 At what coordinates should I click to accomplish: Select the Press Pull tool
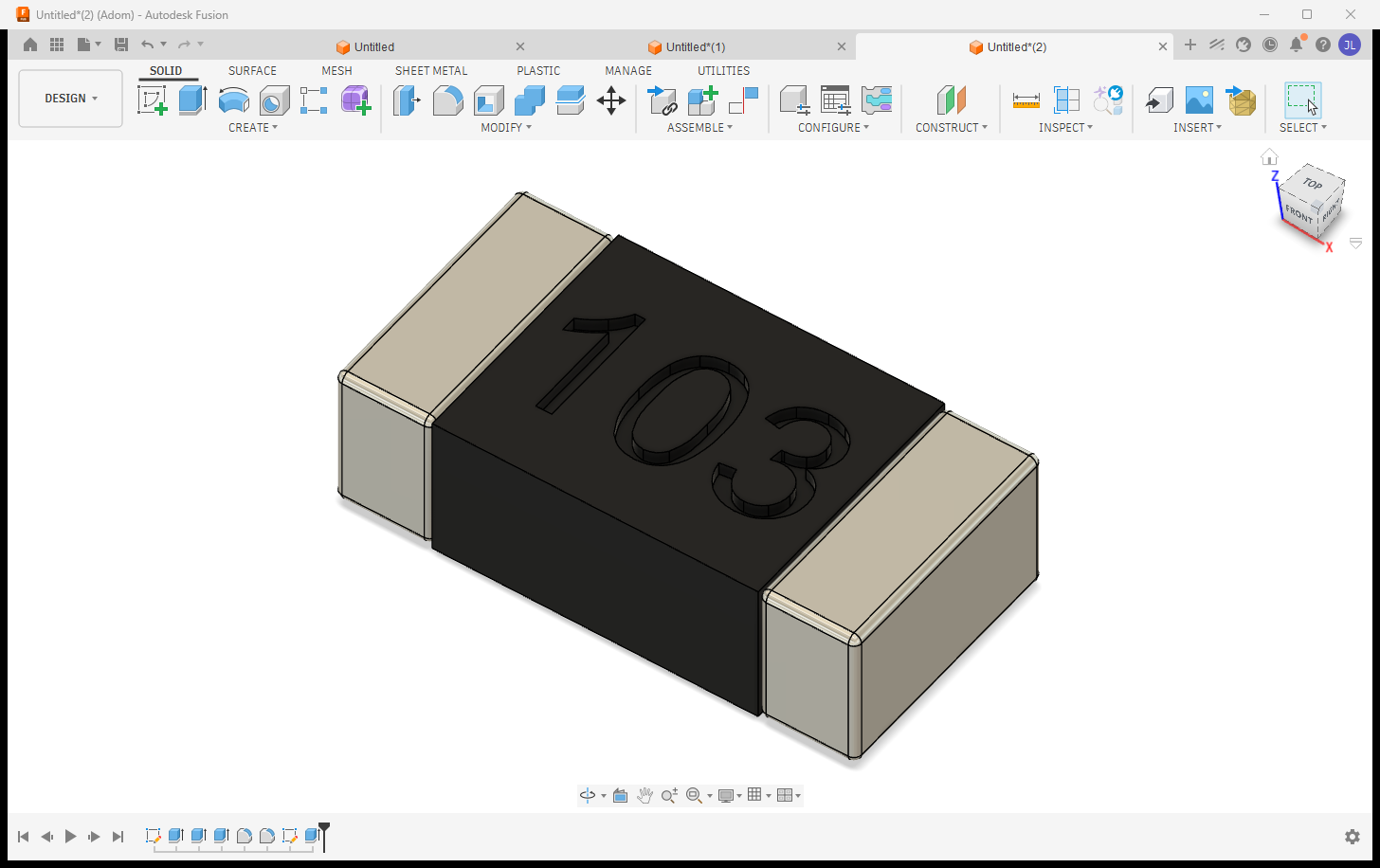(x=407, y=99)
